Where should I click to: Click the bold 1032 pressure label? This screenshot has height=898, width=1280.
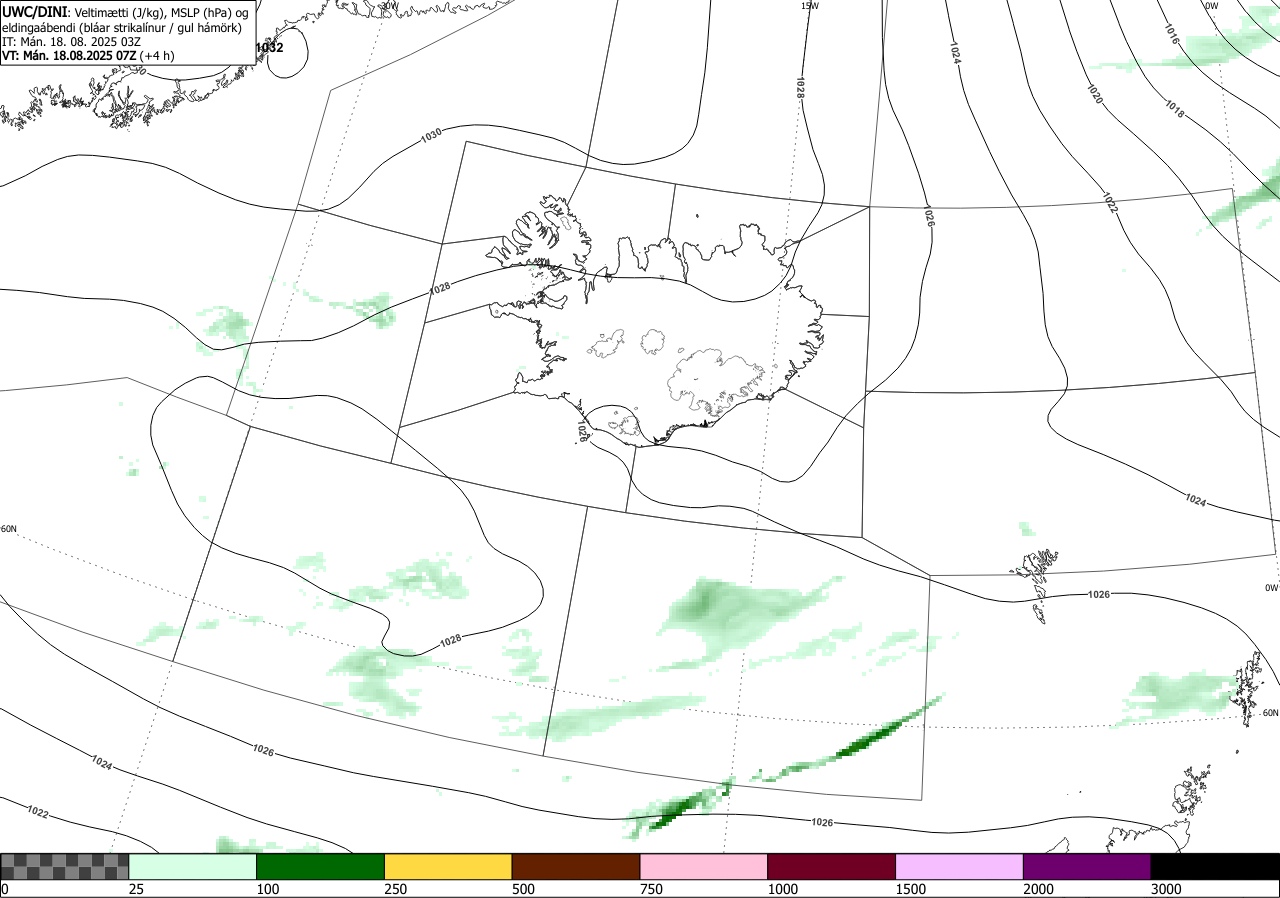click(x=269, y=47)
